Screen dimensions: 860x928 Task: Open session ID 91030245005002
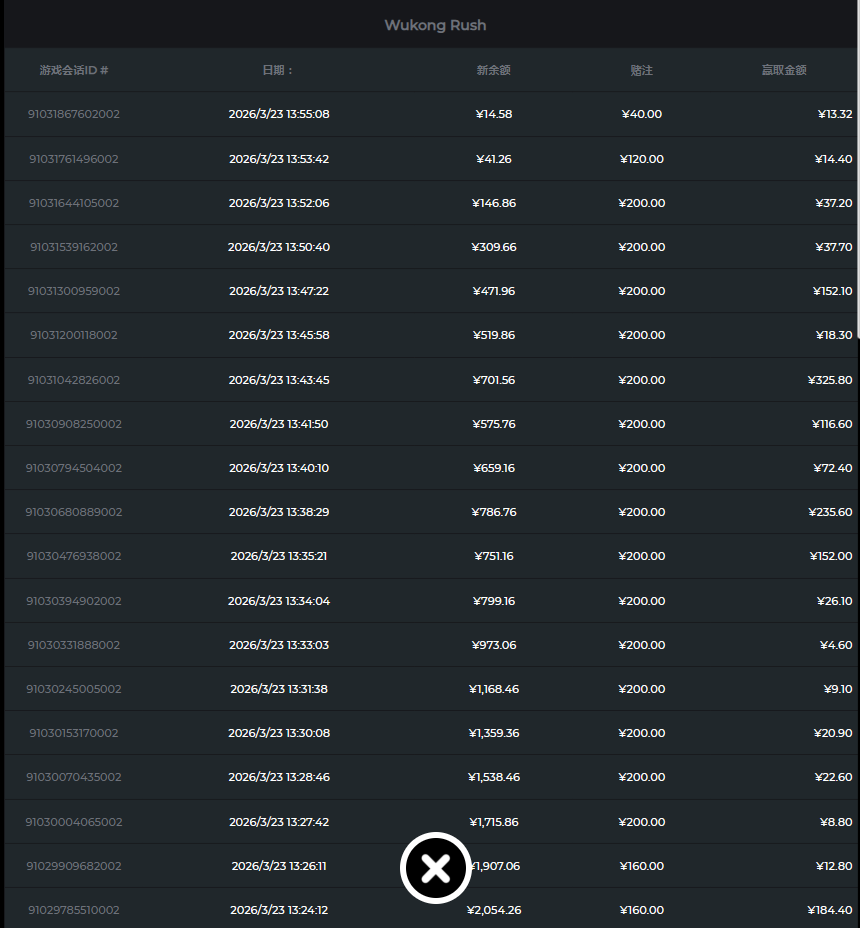(74, 689)
